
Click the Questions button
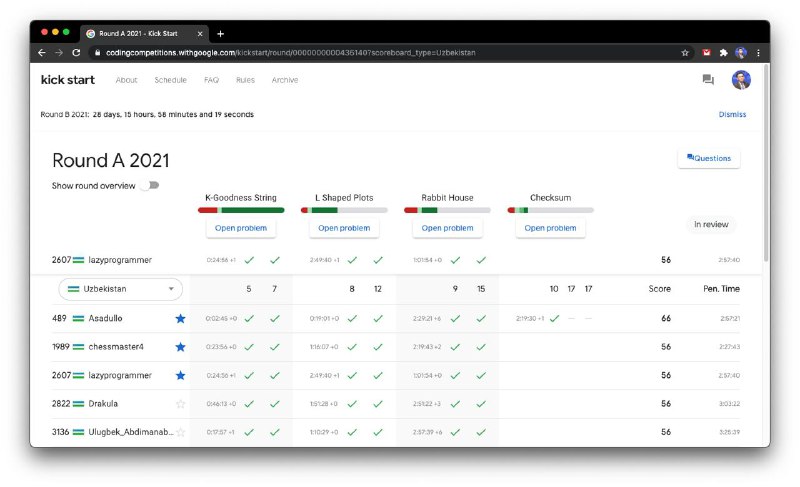[x=709, y=158]
